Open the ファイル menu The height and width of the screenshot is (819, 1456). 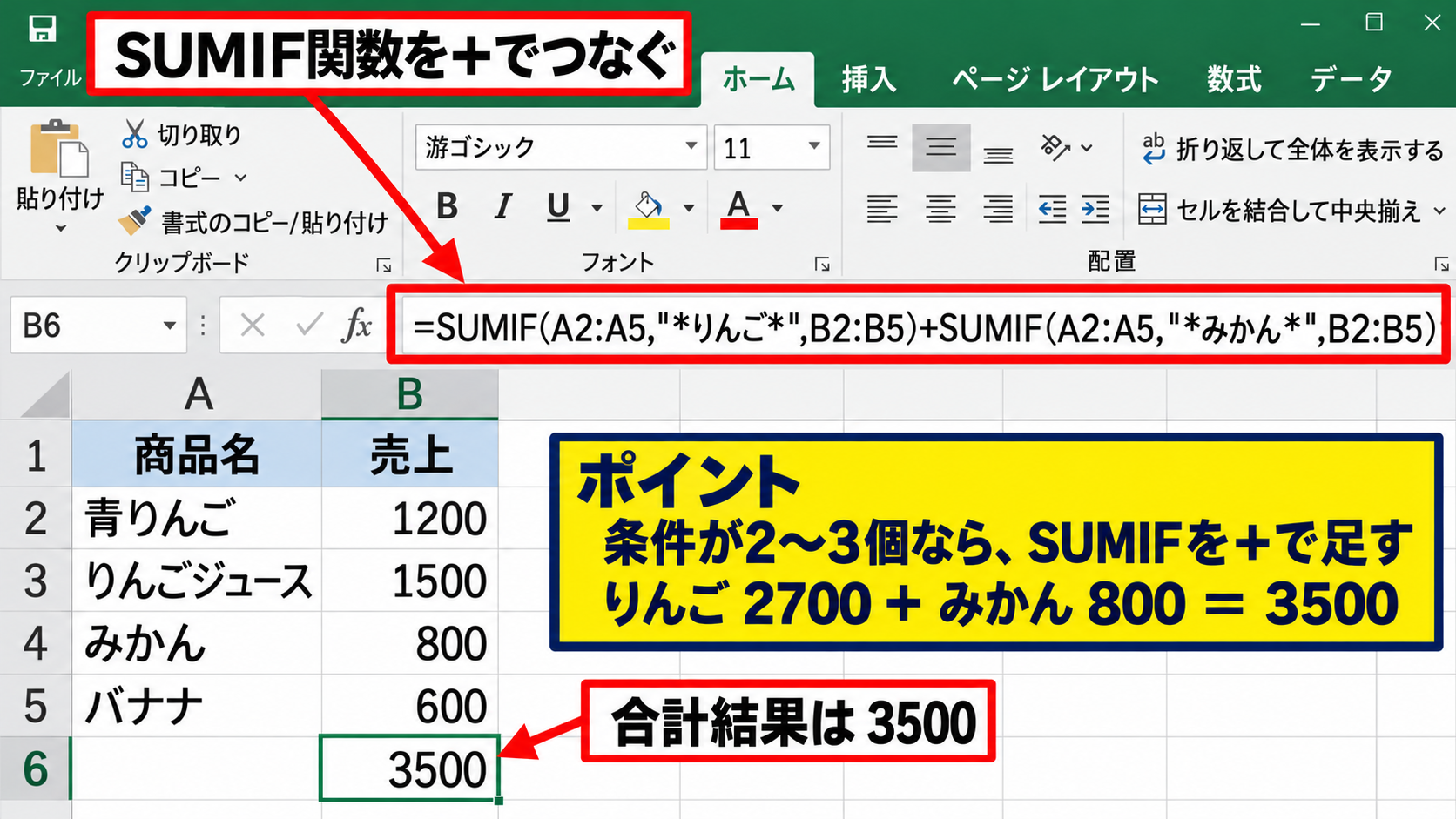click(x=51, y=77)
